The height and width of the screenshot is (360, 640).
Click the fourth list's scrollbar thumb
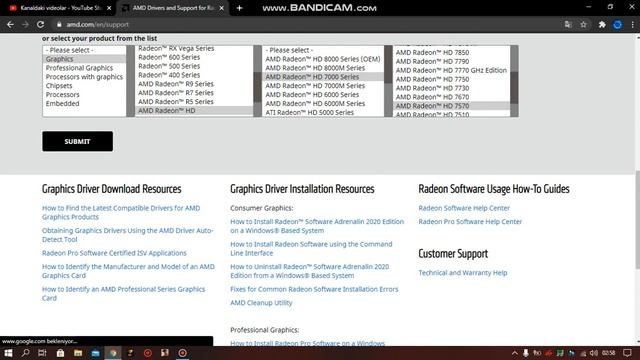514,88
